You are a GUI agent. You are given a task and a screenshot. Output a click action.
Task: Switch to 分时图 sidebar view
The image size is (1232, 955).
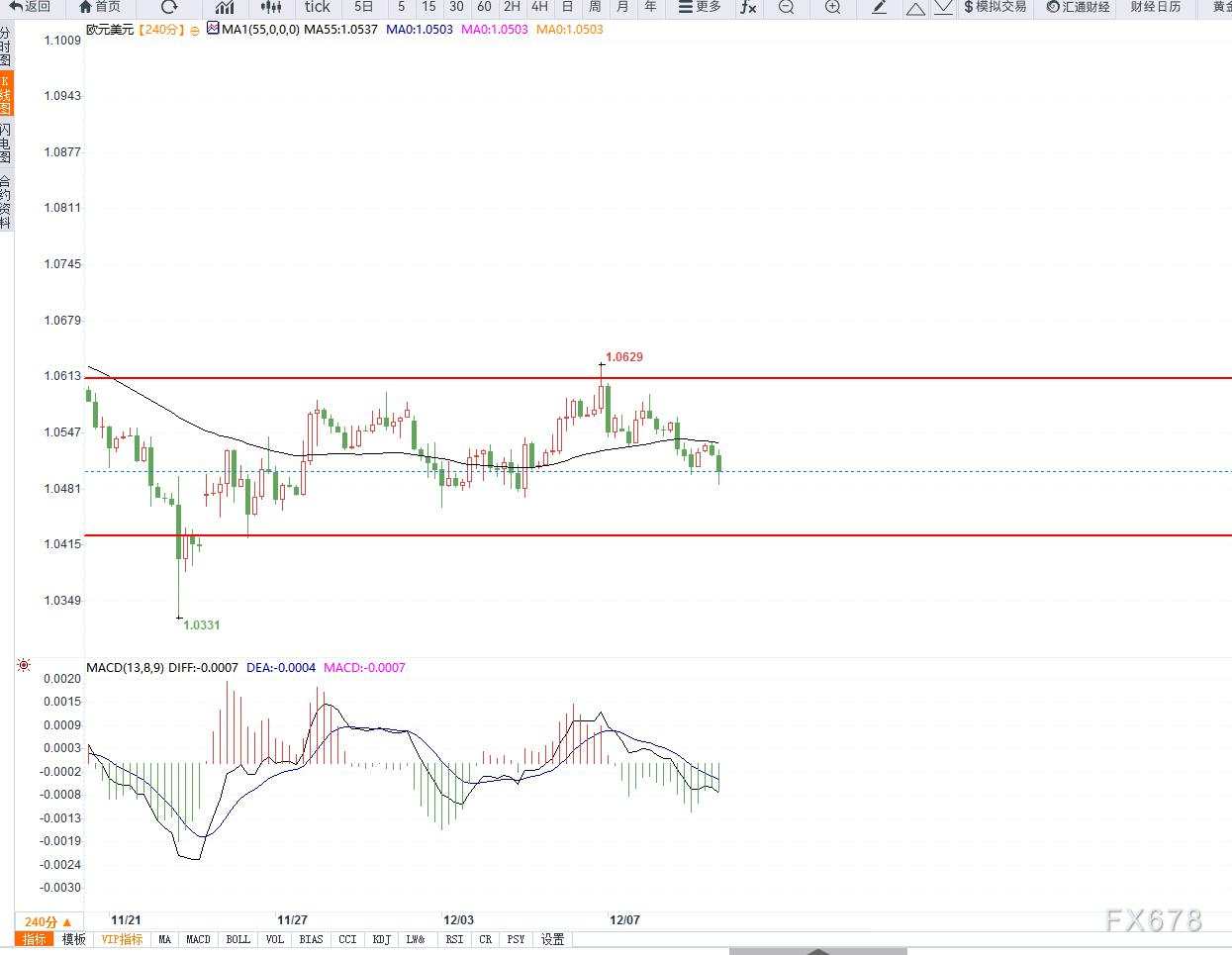6,47
